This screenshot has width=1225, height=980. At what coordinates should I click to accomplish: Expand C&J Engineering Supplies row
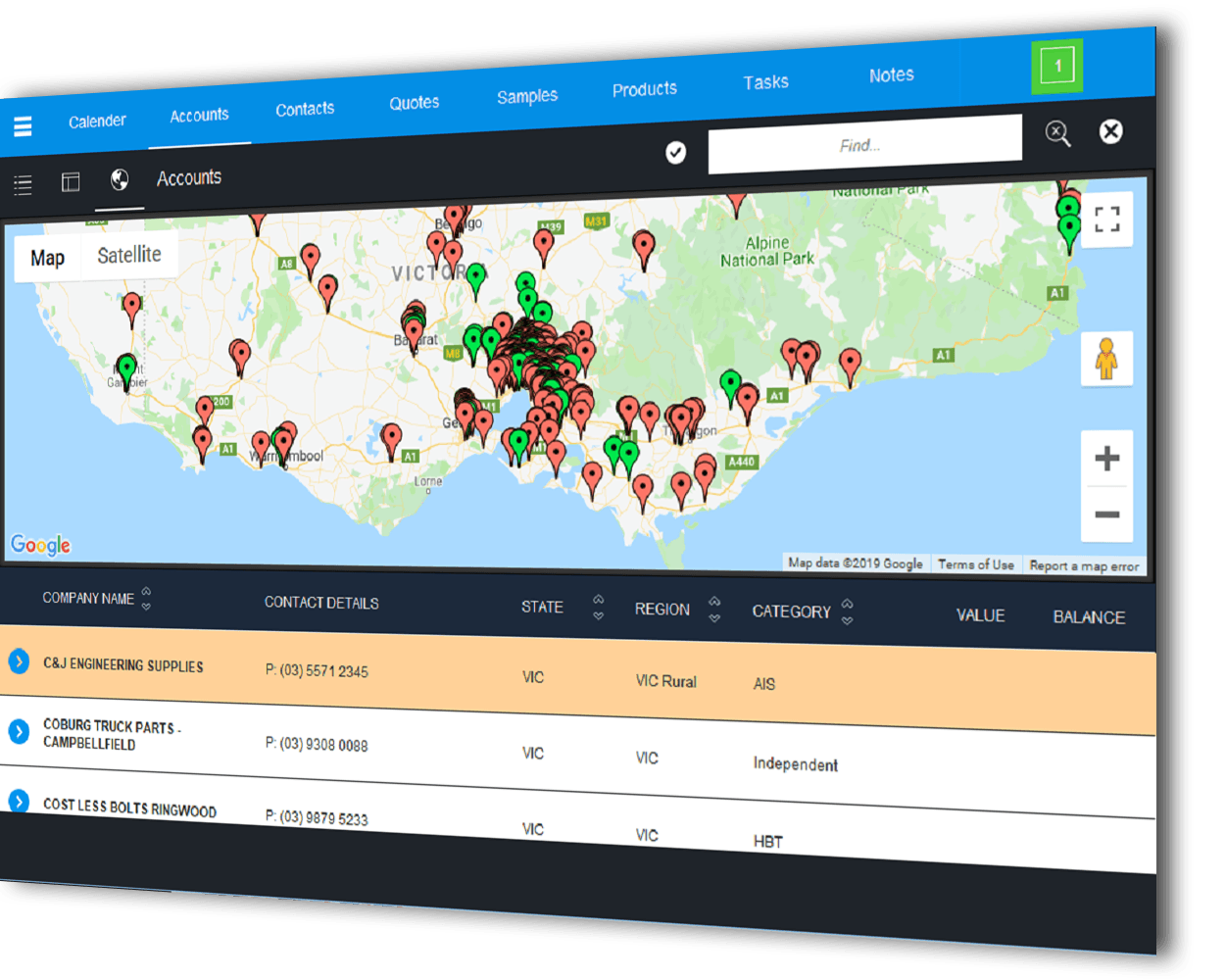point(19,661)
